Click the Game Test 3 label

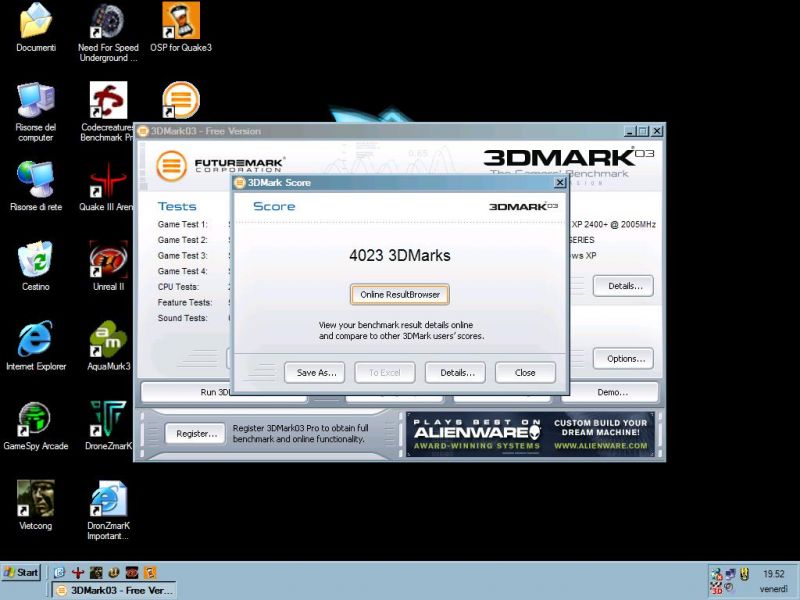(183, 255)
